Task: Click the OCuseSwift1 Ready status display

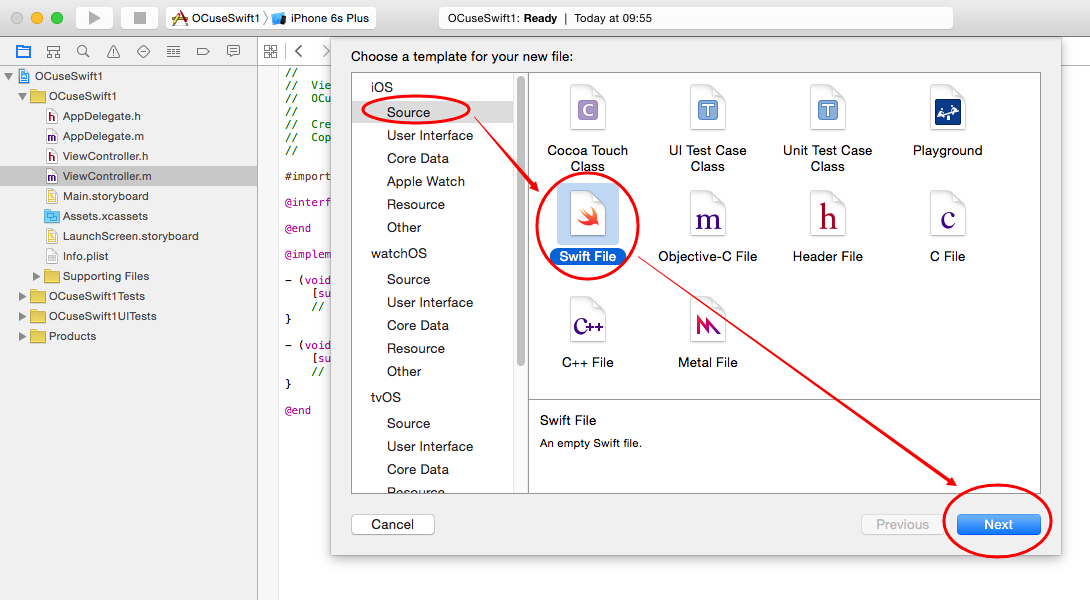Action: point(696,18)
